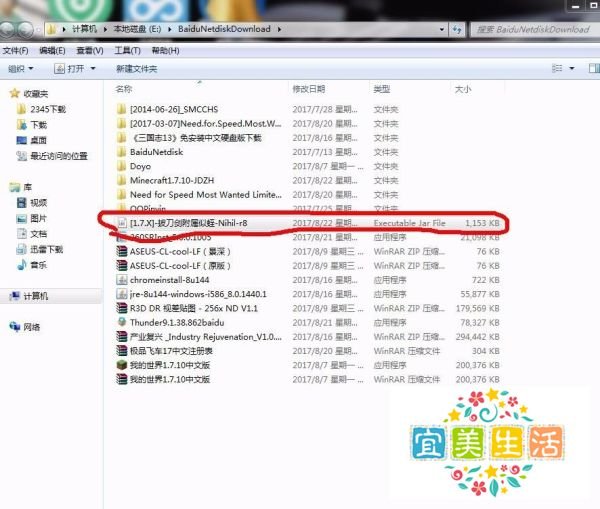Select the R3D DR archive icon
Viewport: 600px width, 509px height.
tap(122, 308)
